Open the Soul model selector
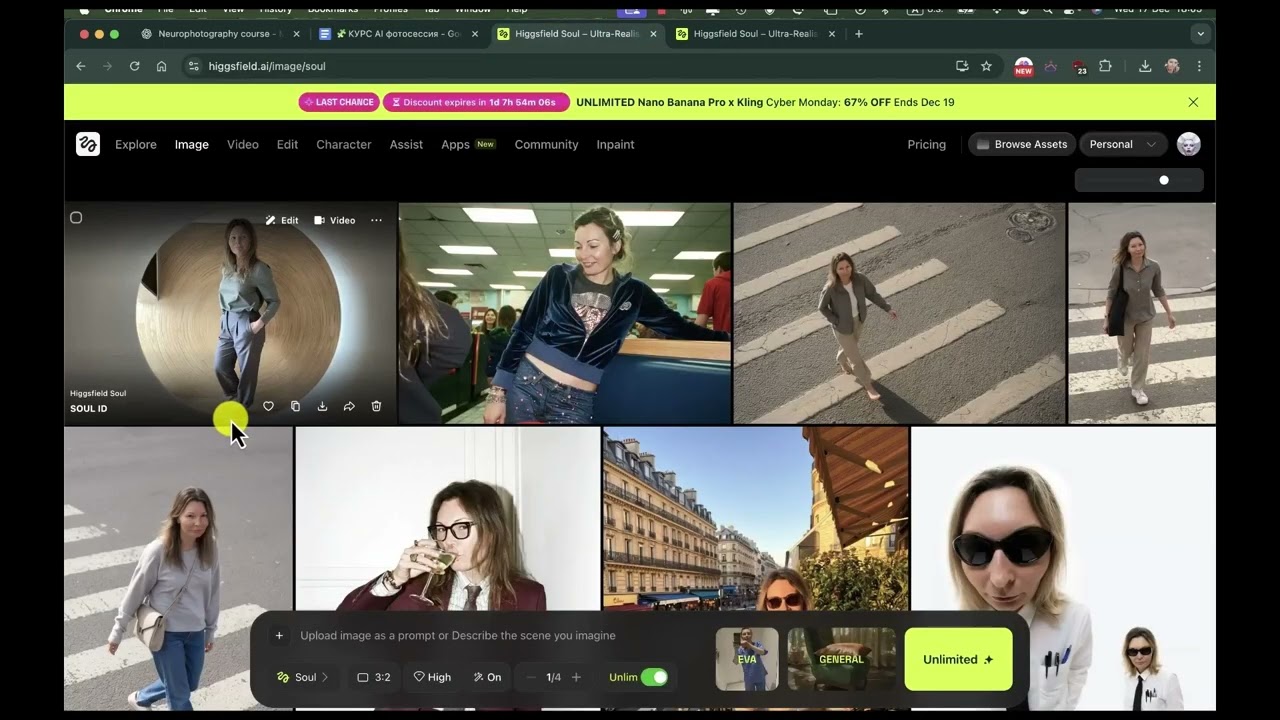1280x720 pixels. pyautogui.click(x=303, y=677)
